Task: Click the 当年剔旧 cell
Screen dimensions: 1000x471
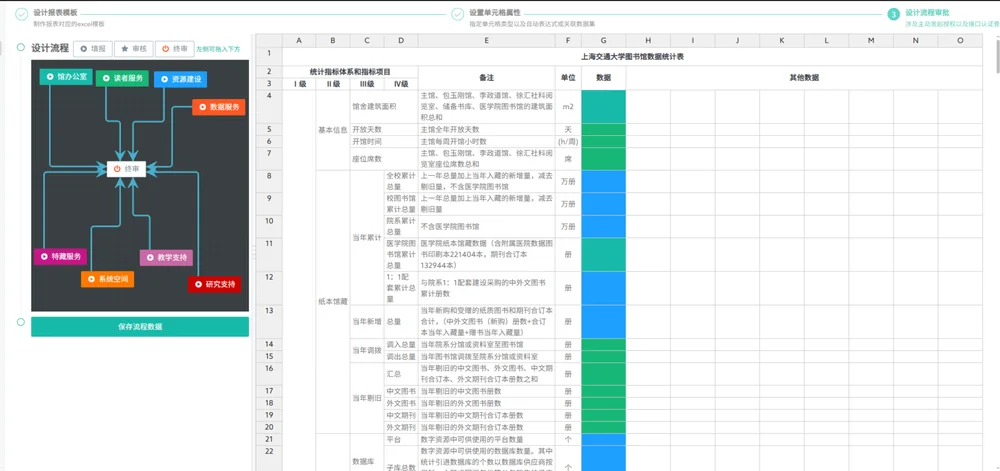Action: [x=367, y=398]
